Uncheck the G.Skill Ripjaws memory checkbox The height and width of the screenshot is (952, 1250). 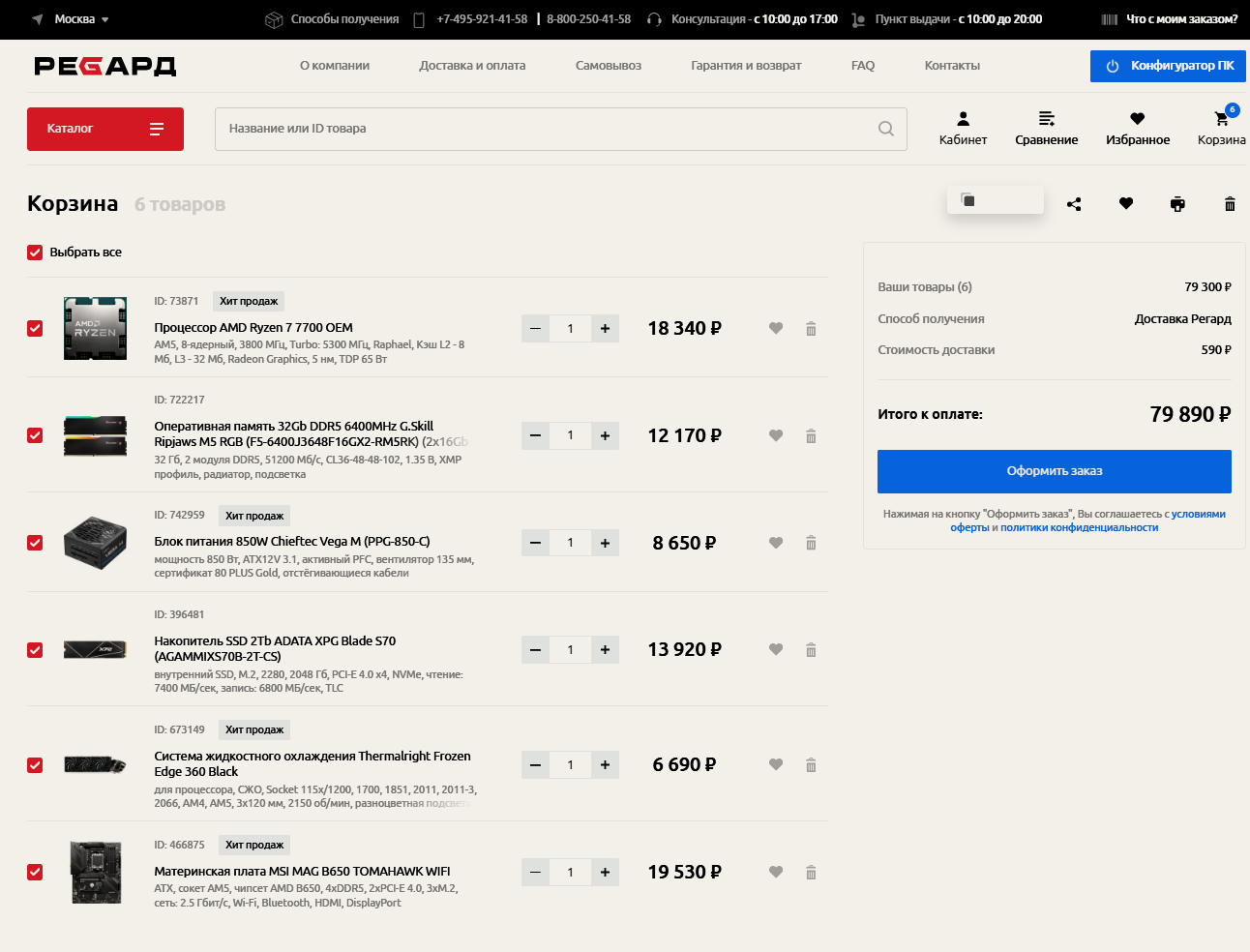click(35, 435)
